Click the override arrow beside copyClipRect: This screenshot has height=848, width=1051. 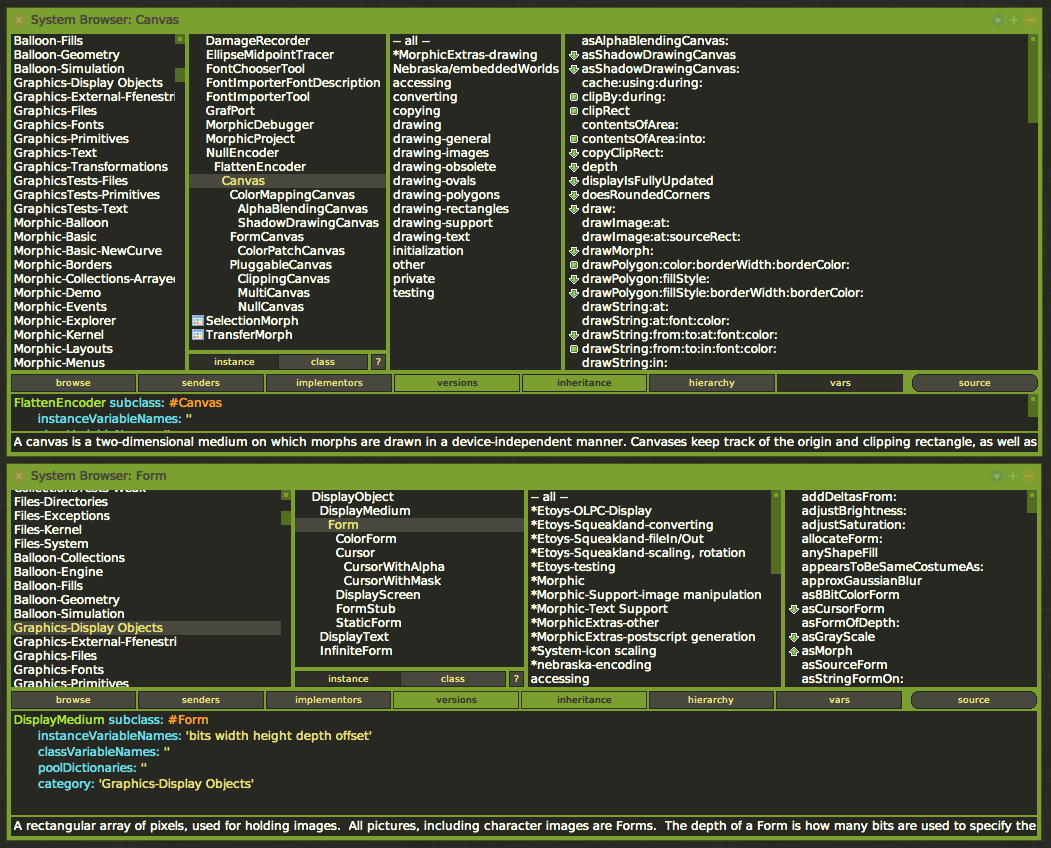574,154
